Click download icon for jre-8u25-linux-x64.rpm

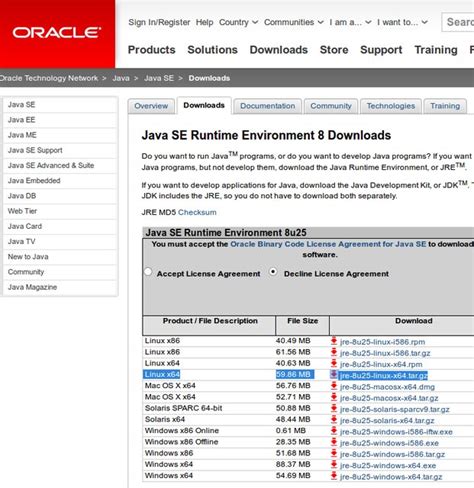334,363
